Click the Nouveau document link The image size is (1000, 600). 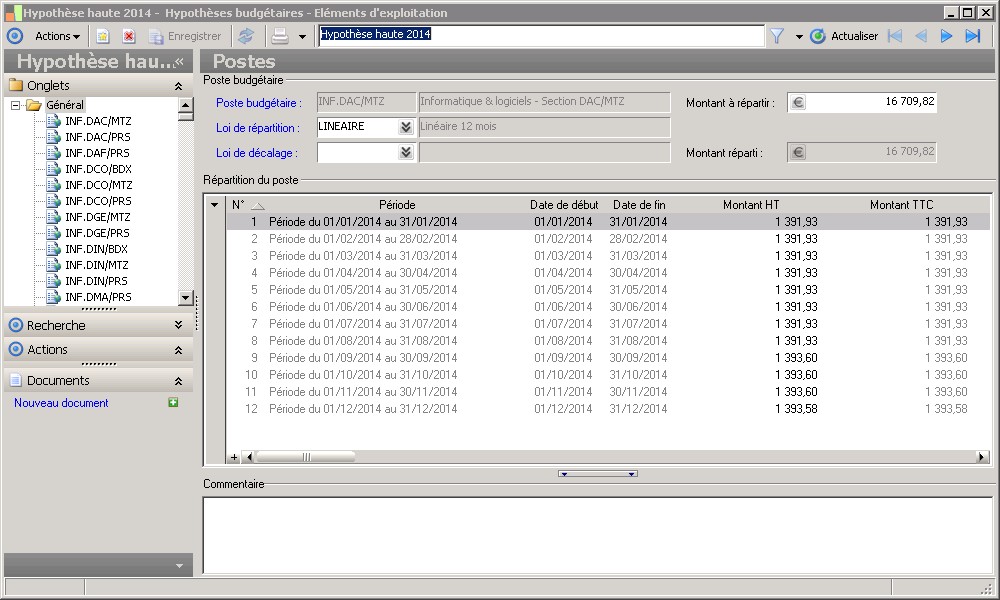(x=61, y=403)
